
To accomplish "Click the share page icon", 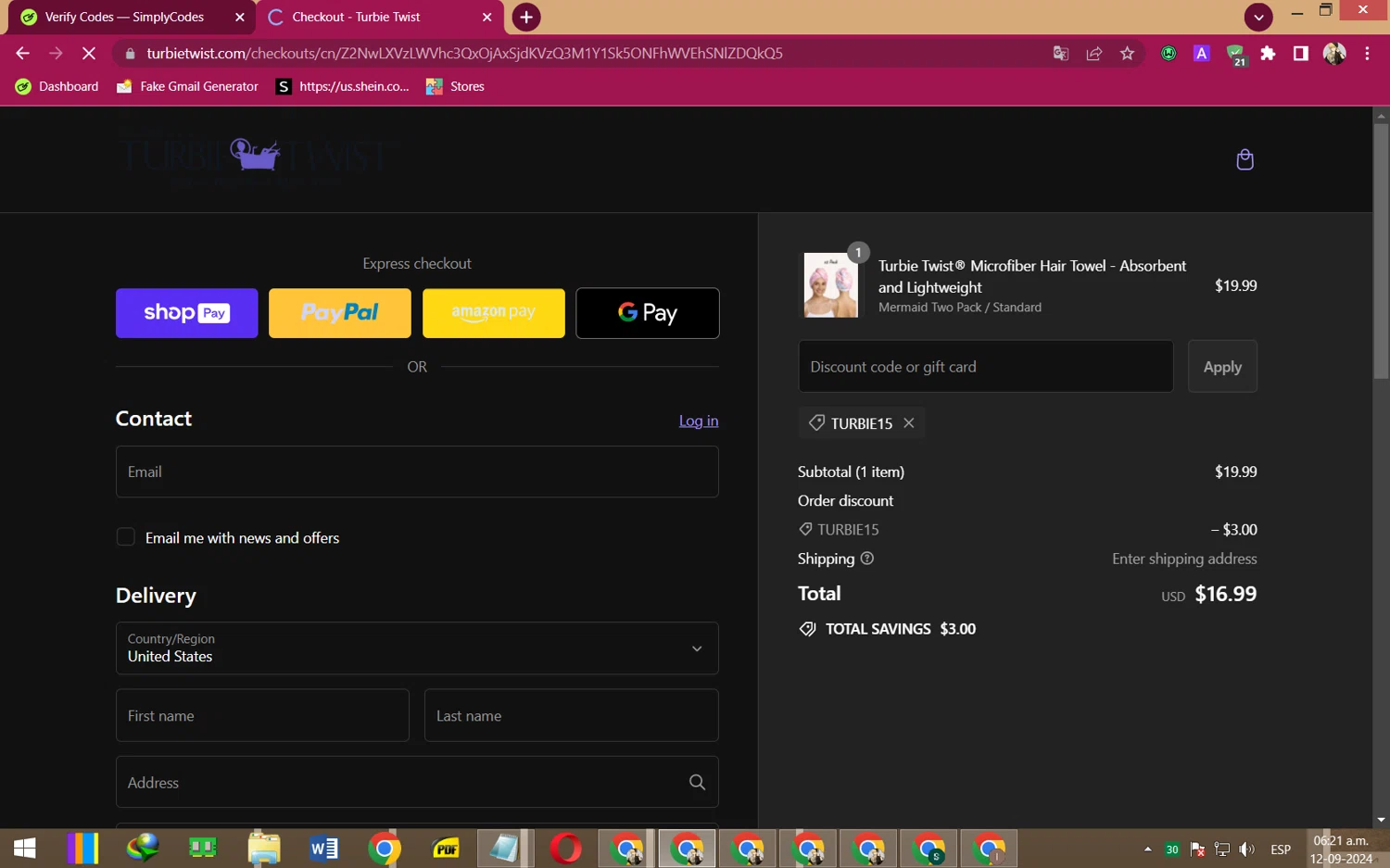I will tap(1094, 54).
